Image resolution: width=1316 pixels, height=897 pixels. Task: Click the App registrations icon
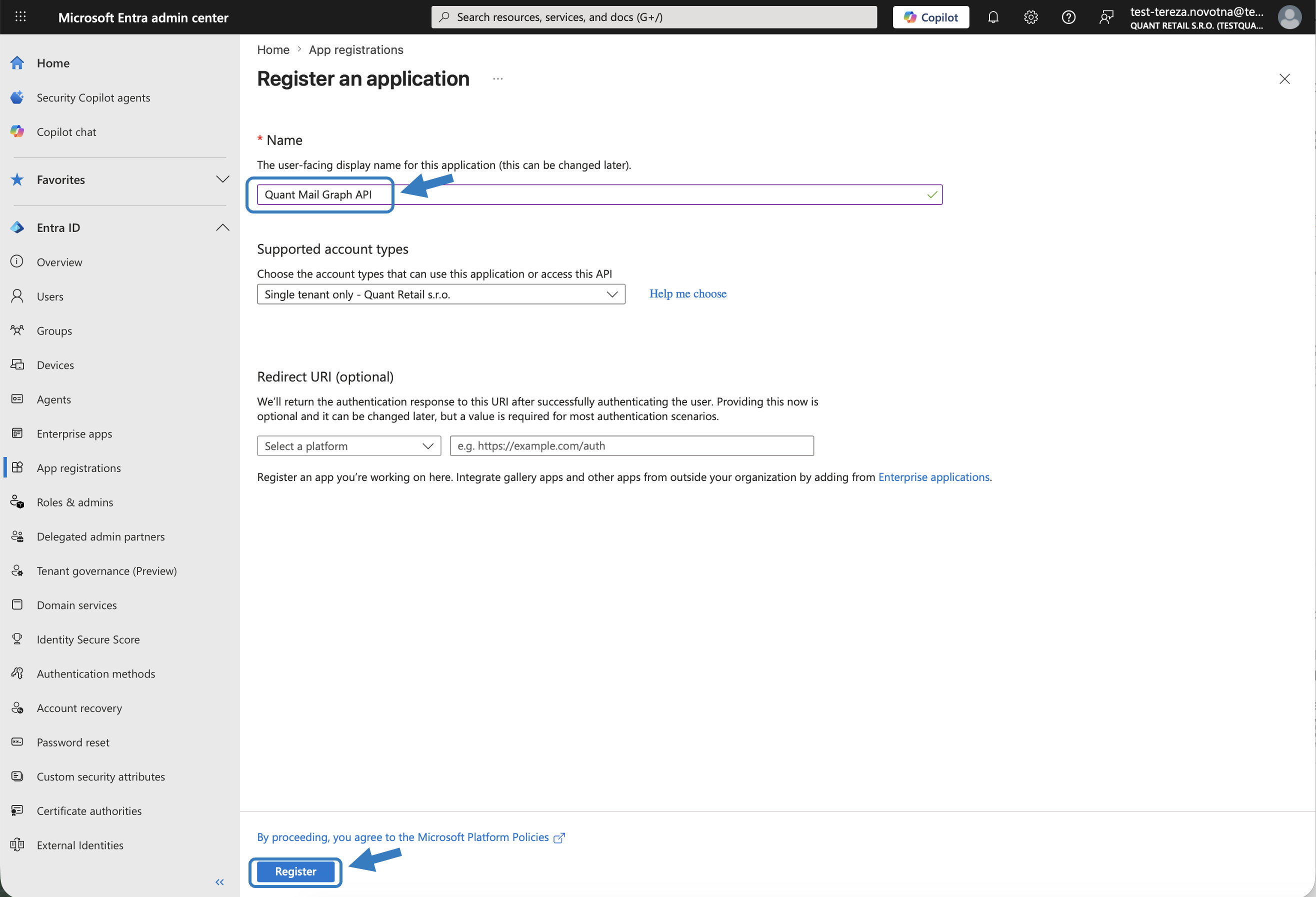coord(17,468)
